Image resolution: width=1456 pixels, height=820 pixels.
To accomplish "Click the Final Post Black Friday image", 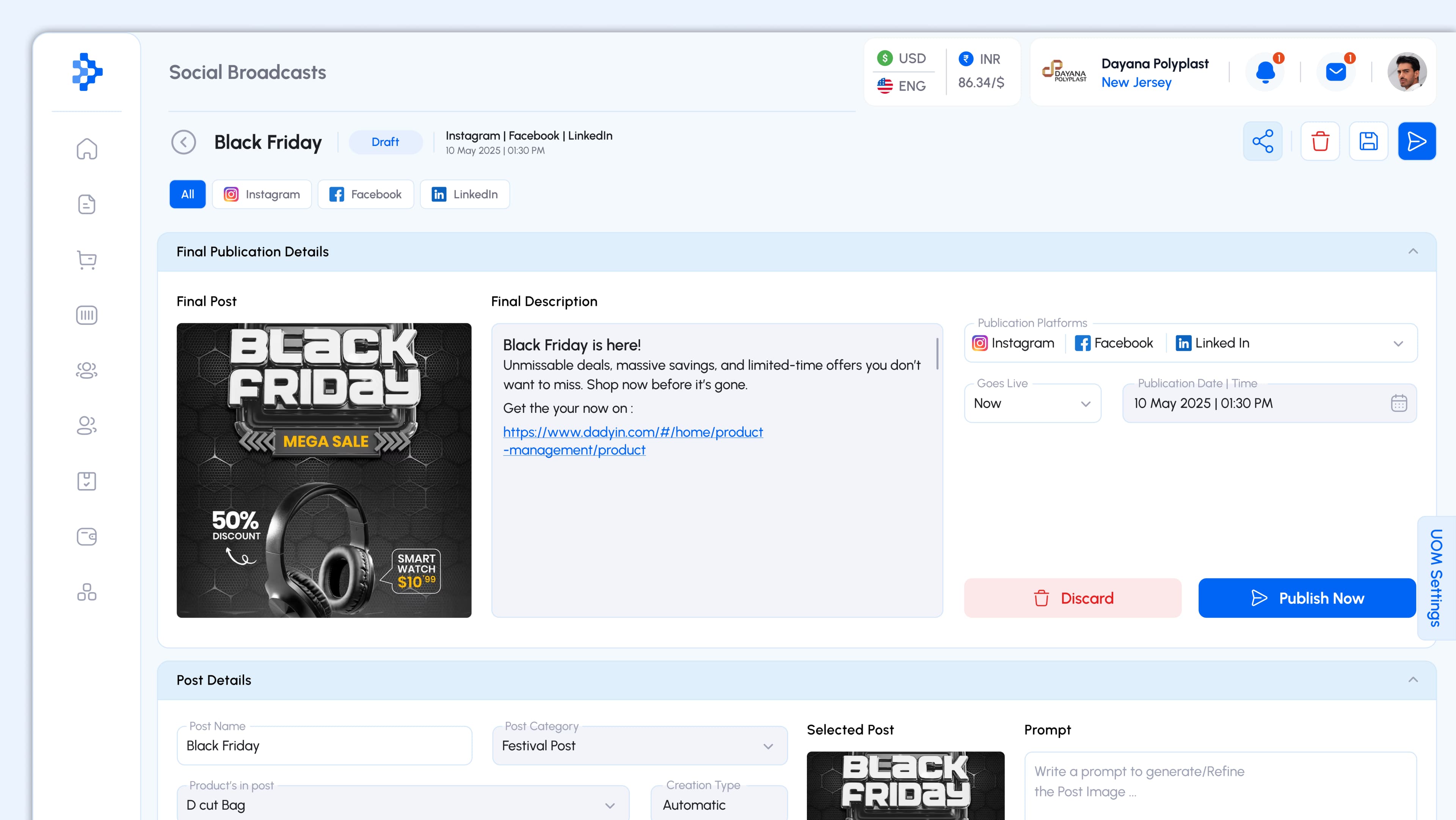I will click(324, 471).
